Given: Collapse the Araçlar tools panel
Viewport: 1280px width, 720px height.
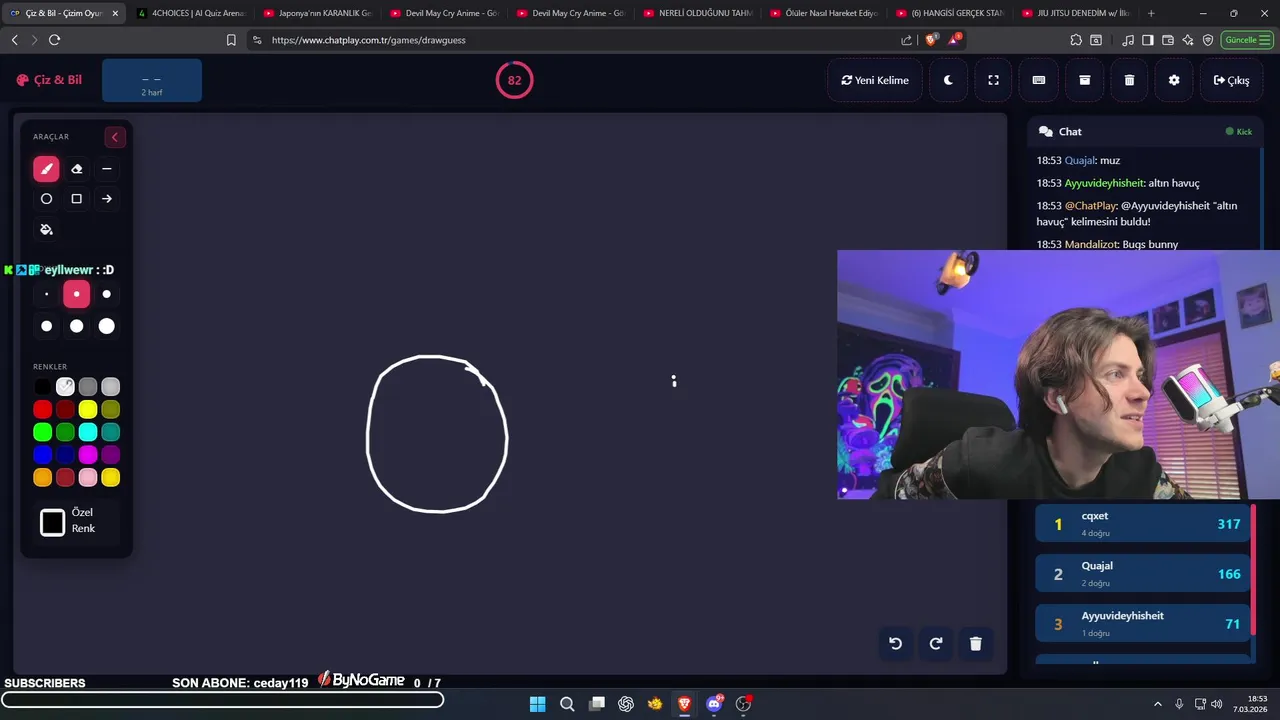Looking at the screenshot, I should [x=114, y=137].
